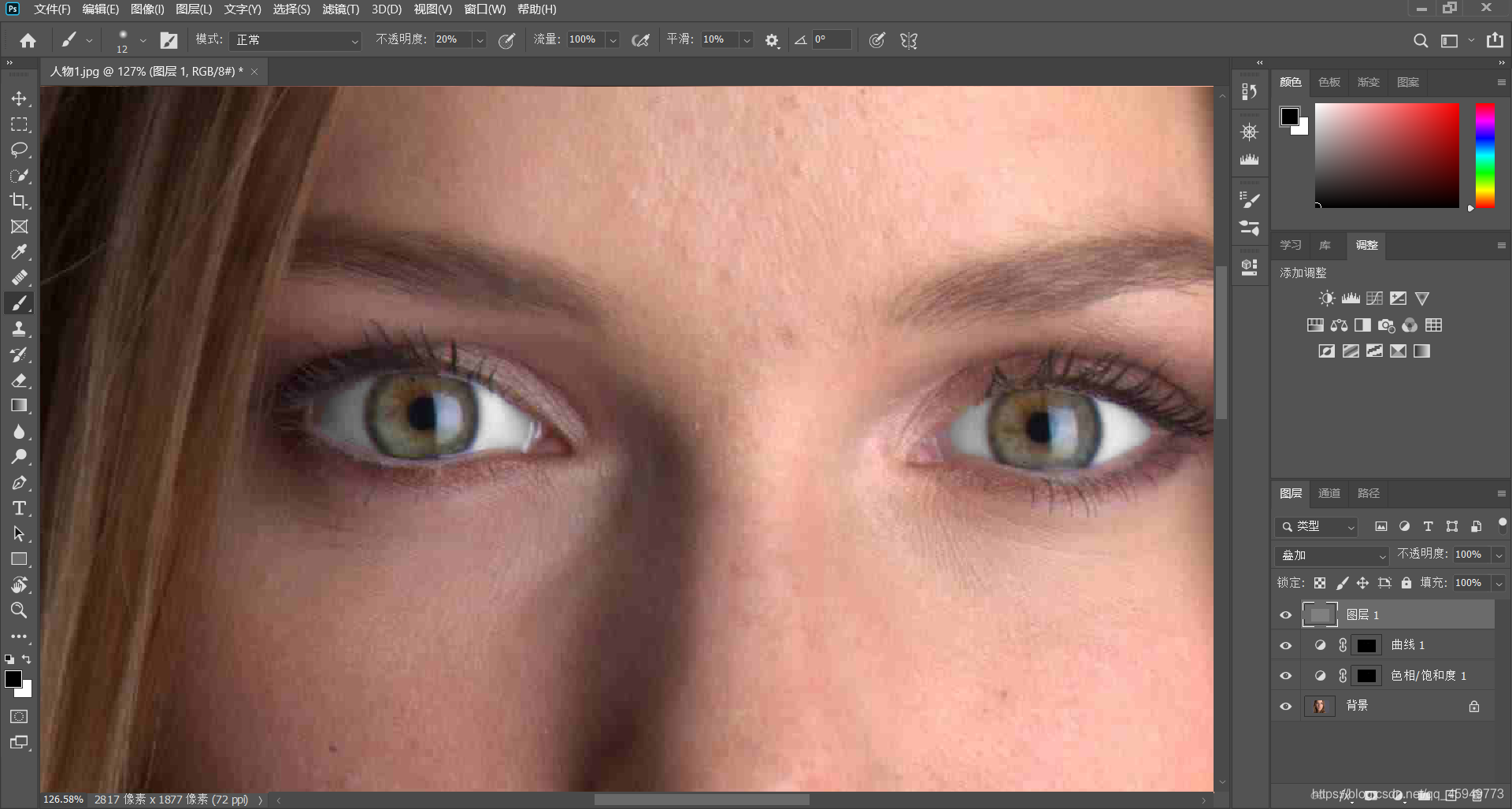Select the Crop tool
This screenshot has height=809, width=1512.
point(19,201)
